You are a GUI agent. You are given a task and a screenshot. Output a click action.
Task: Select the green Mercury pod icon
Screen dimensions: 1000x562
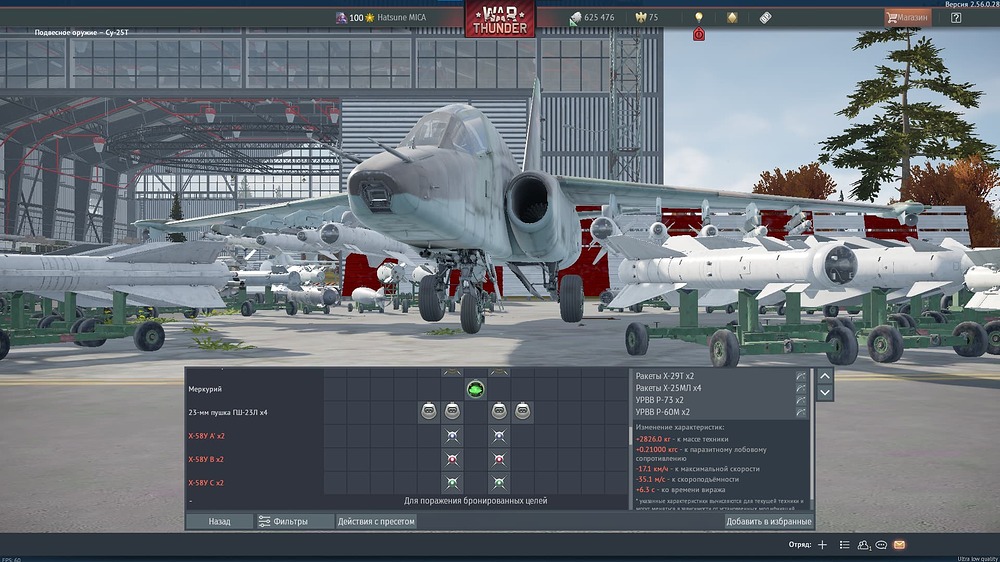point(475,389)
